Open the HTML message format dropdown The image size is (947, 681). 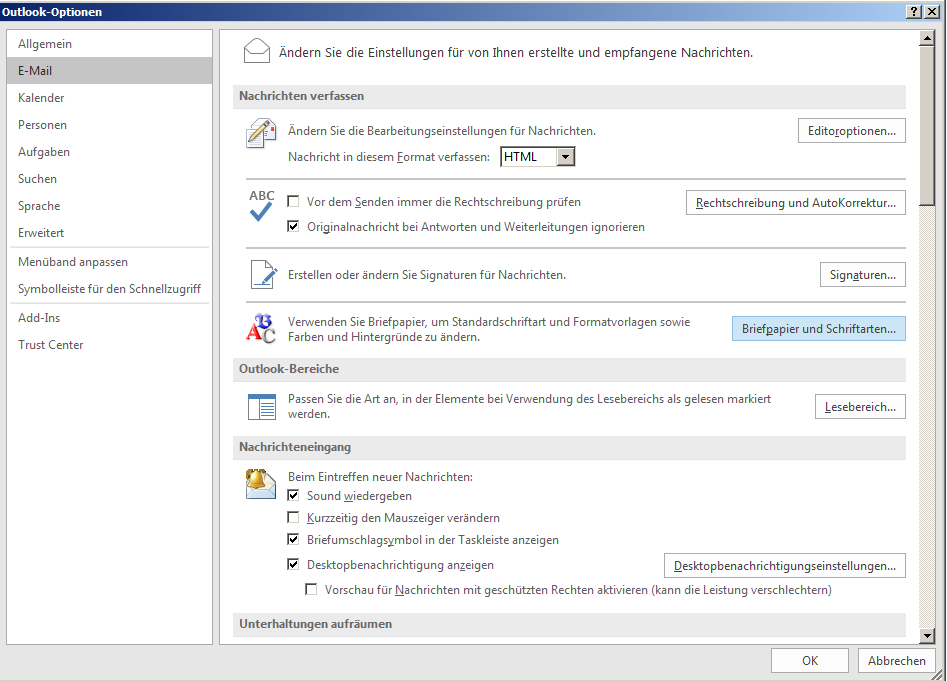click(x=565, y=157)
